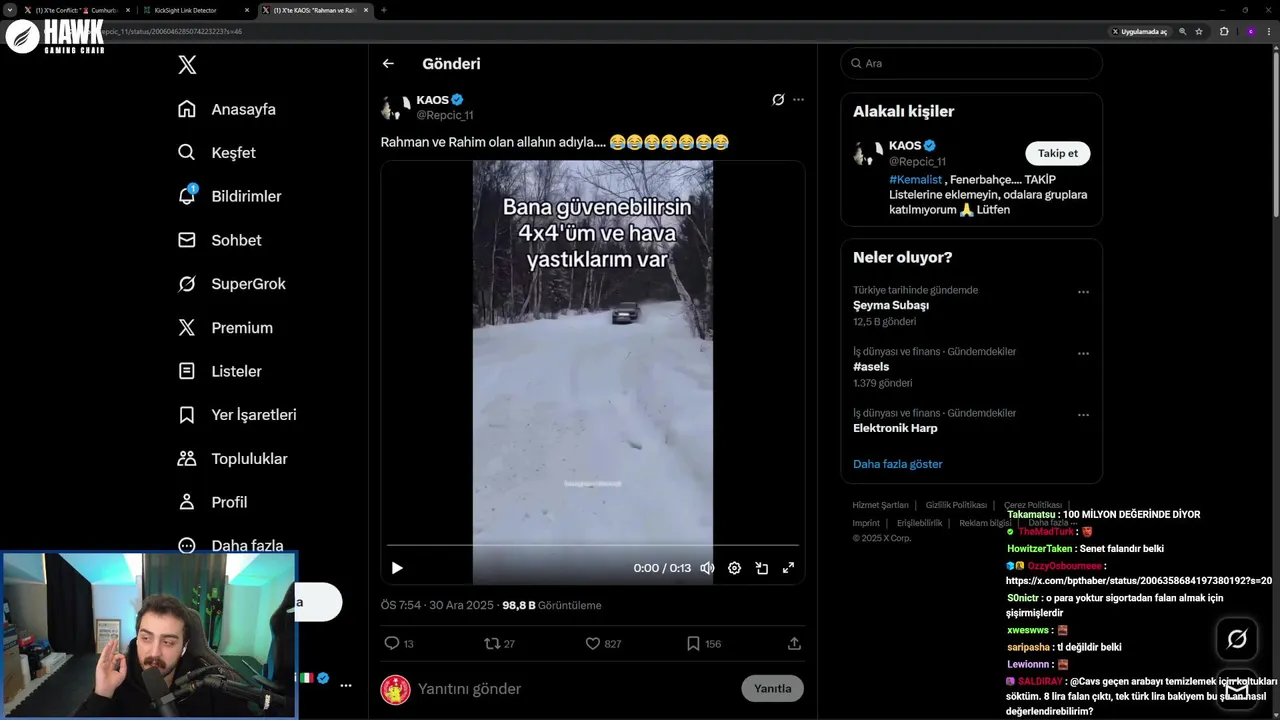Open a new browser tab
The image size is (1280, 720).
(x=384, y=10)
